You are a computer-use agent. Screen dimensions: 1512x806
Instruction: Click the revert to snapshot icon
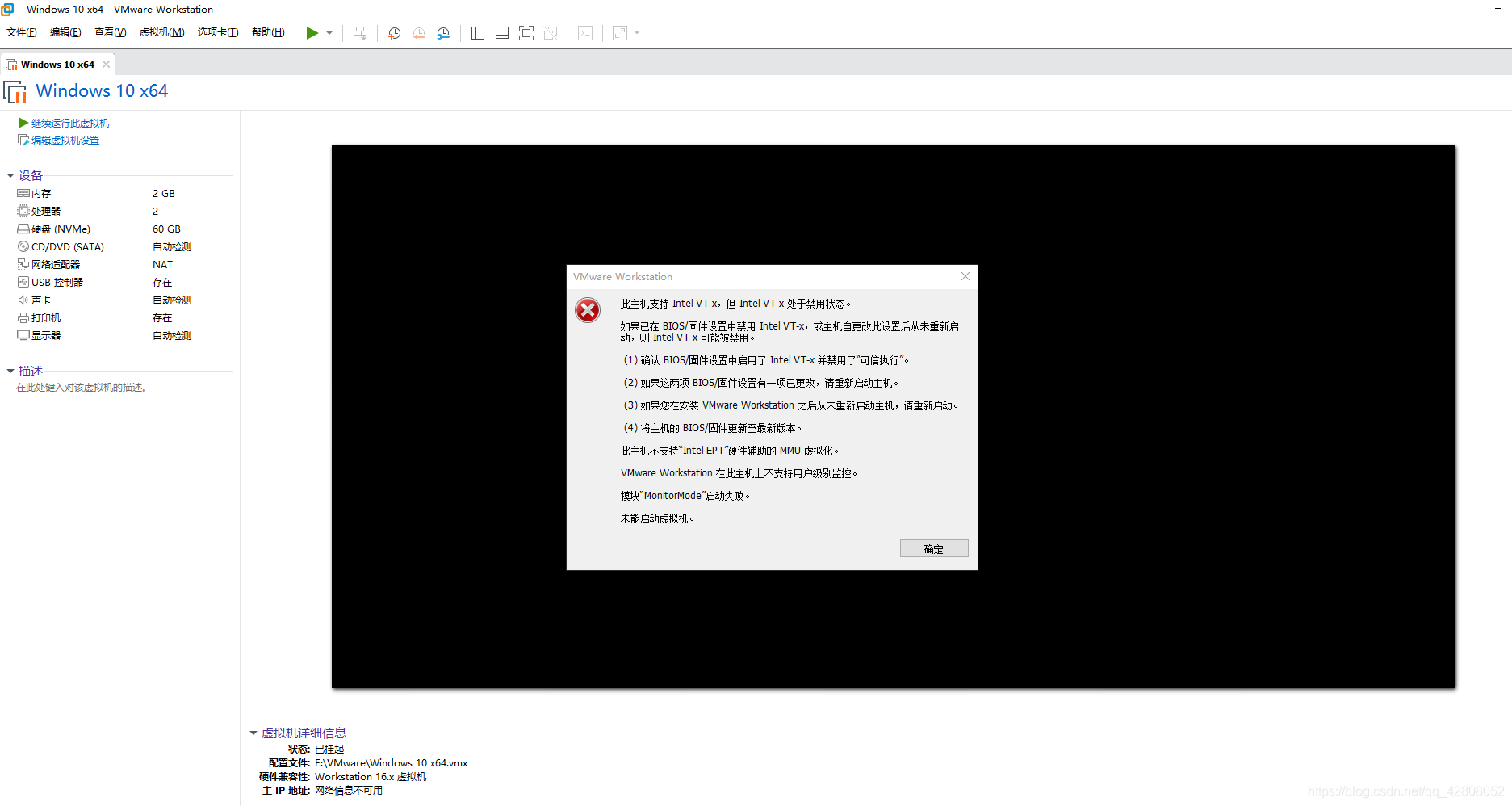coord(419,33)
